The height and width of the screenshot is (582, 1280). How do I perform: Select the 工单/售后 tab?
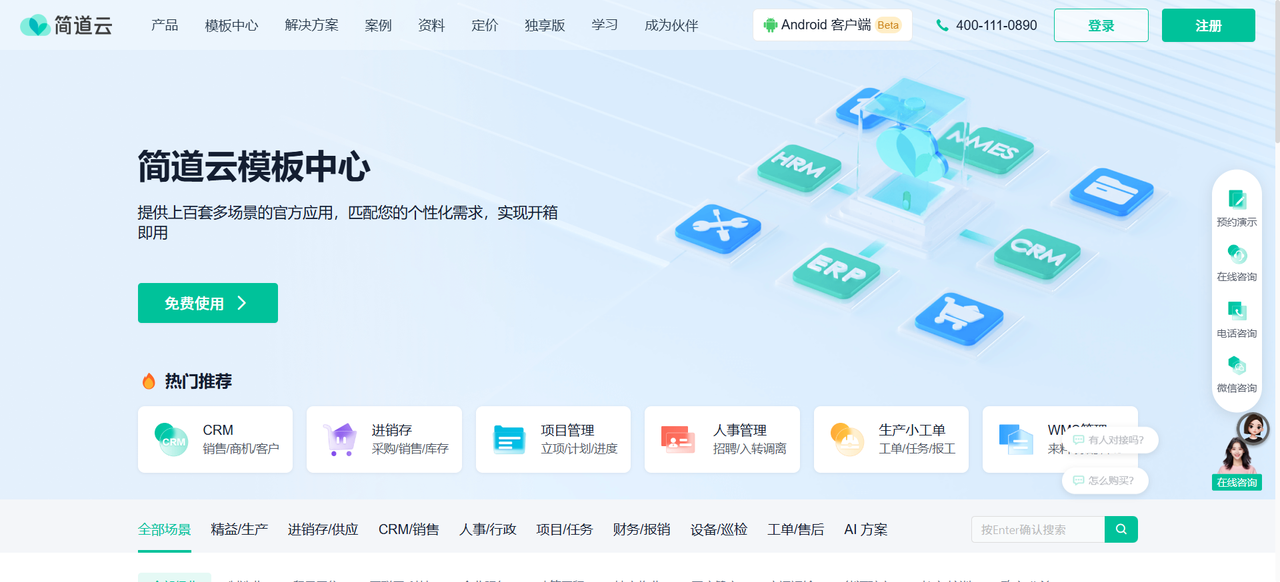coord(796,529)
